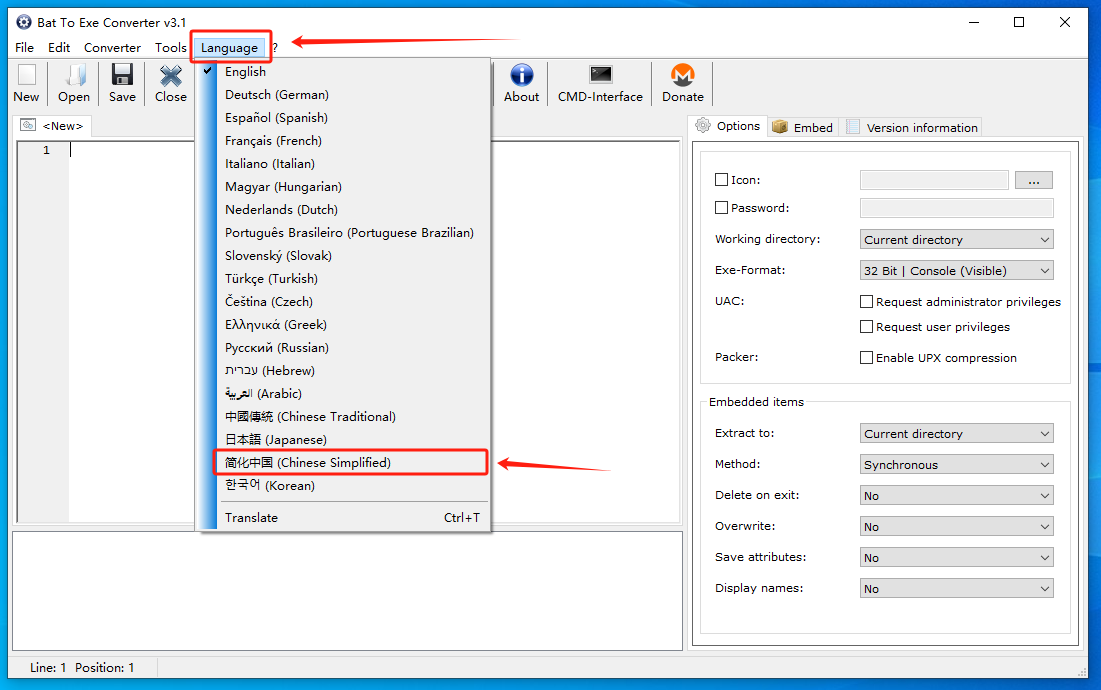Enable the Icon checkbox

721,180
